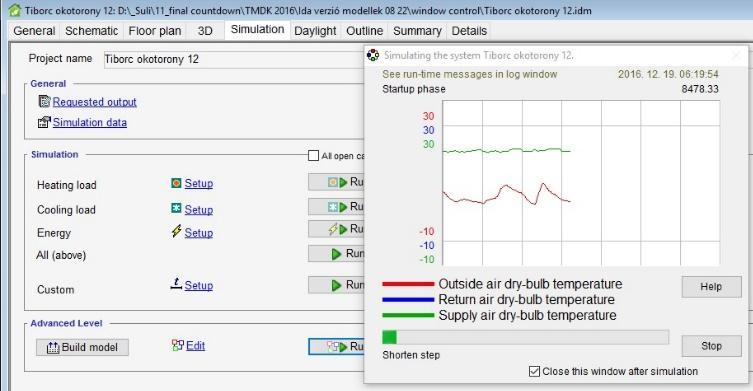The width and height of the screenshot is (753, 391).
Task: Open the General tab
Action: (x=34, y=31)
